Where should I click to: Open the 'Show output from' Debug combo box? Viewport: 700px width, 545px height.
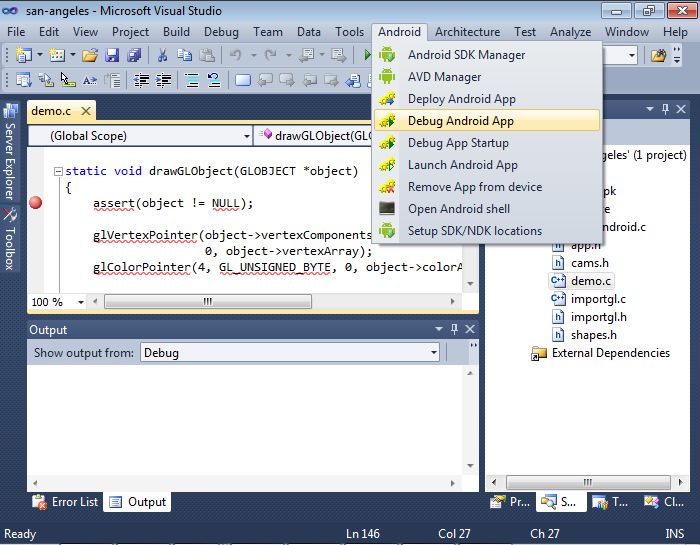(290, 353)
